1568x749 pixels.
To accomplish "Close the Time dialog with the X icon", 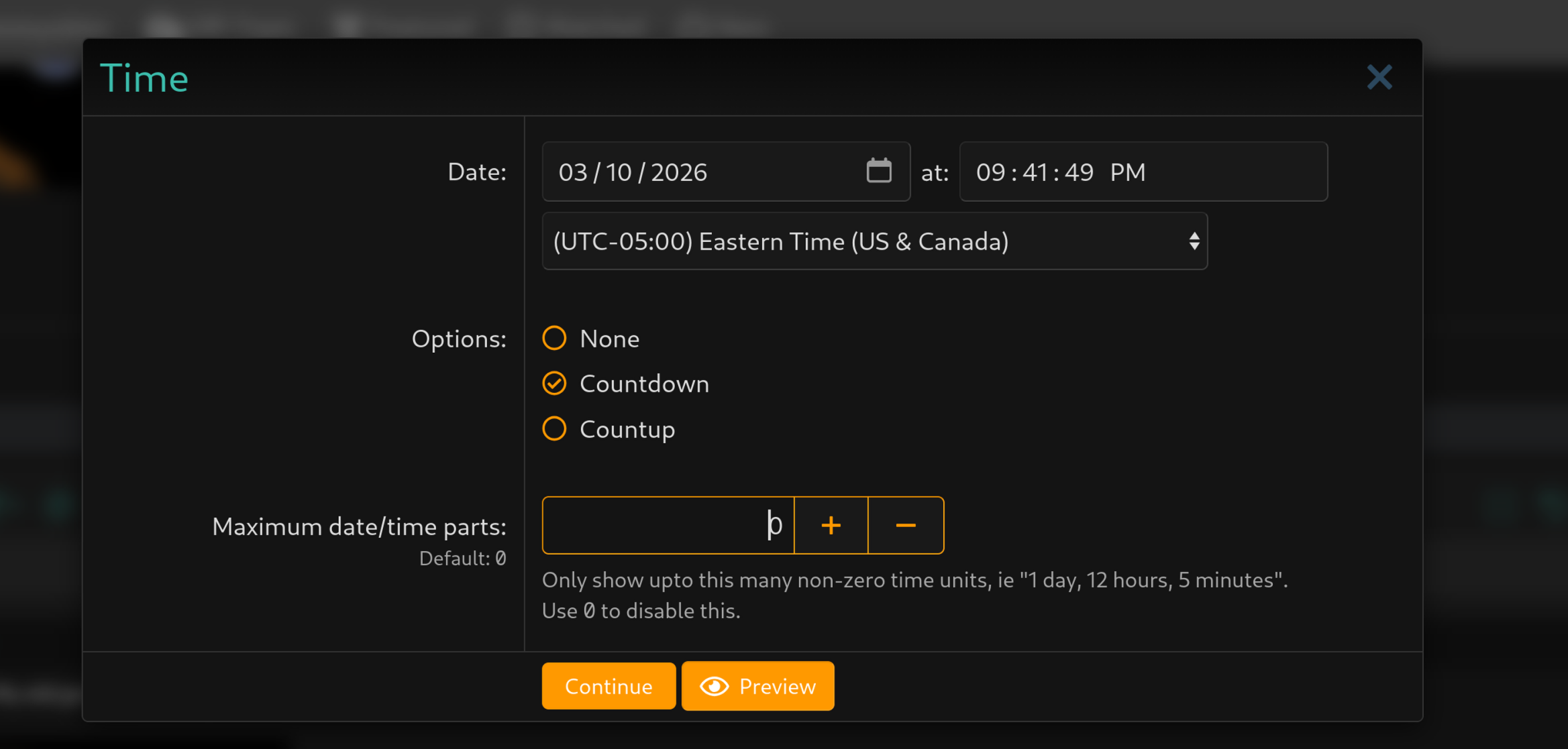I will click(1379, 78).
